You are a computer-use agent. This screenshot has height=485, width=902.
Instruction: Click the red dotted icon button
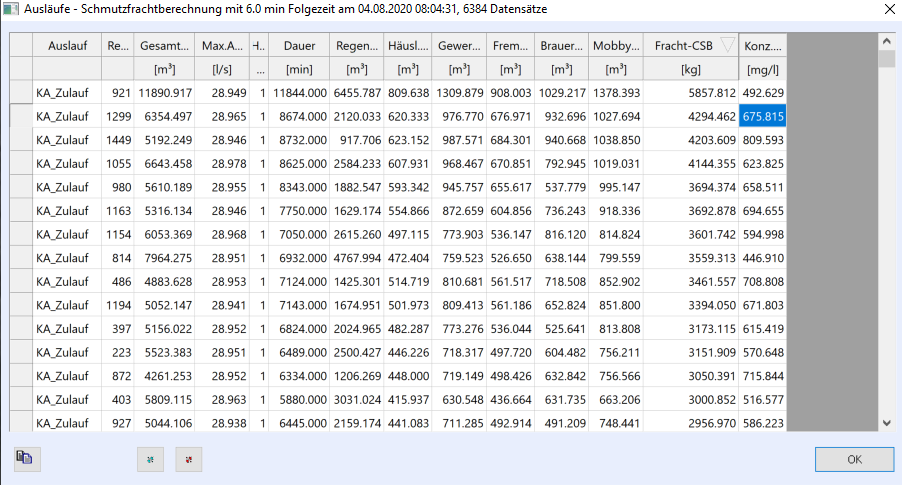[x=189, y=459]
